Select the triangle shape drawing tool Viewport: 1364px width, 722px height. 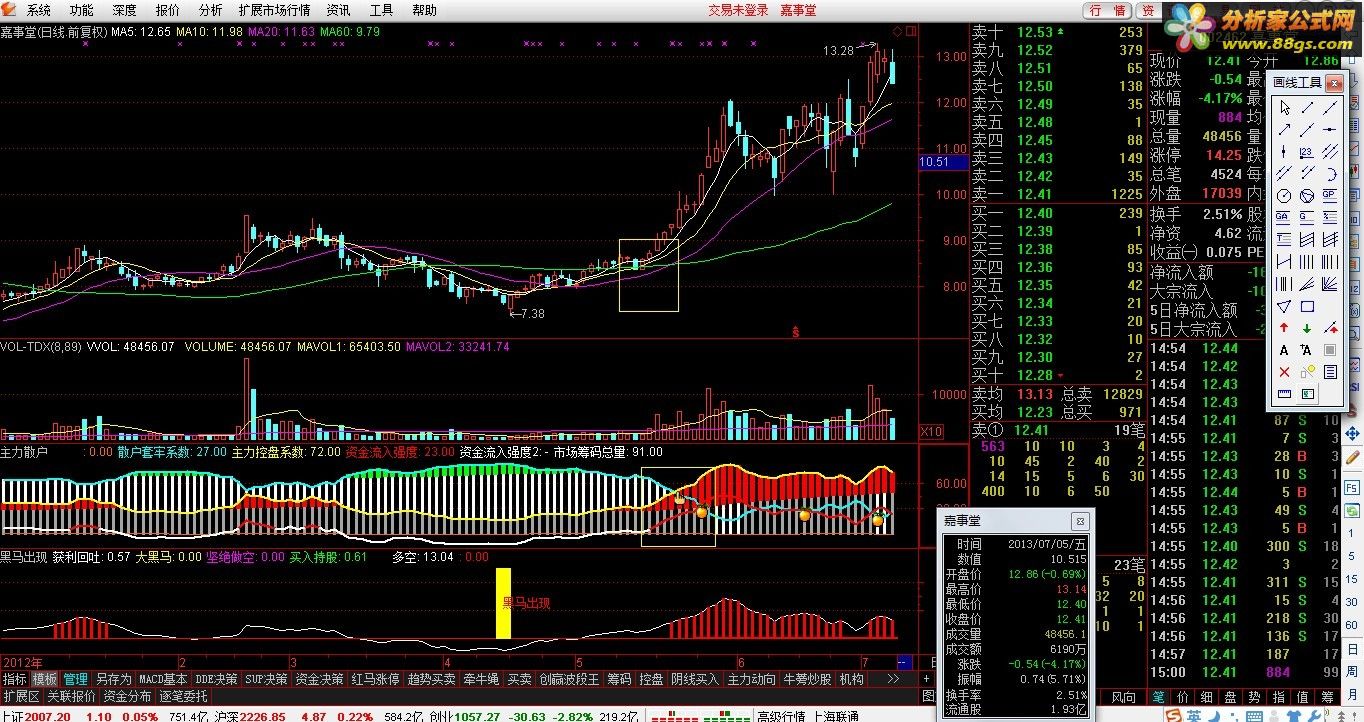point(1284,305)
